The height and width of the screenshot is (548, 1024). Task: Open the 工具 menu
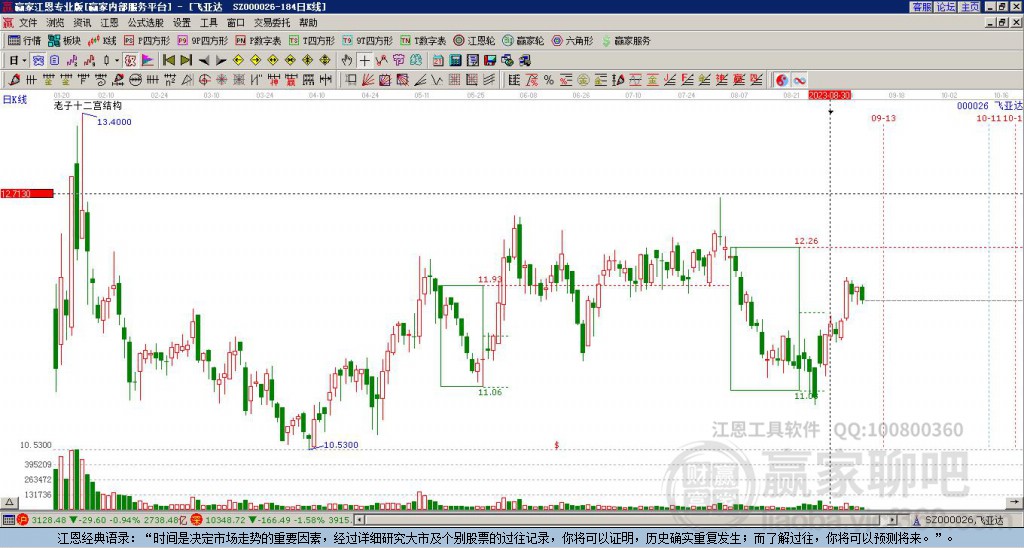208,23
